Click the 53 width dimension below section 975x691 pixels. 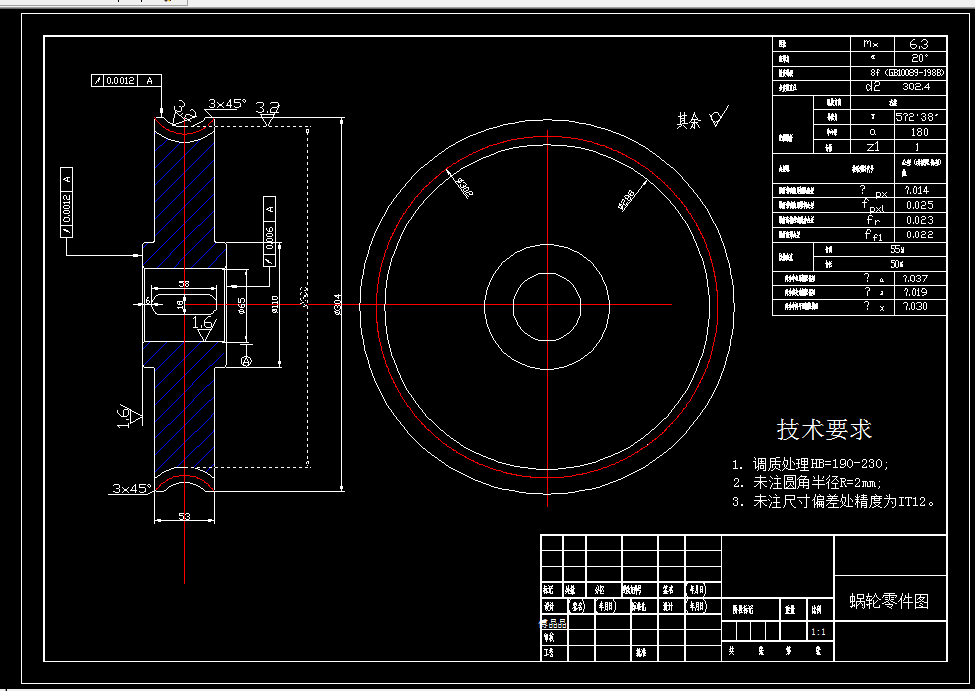[185, 516]
